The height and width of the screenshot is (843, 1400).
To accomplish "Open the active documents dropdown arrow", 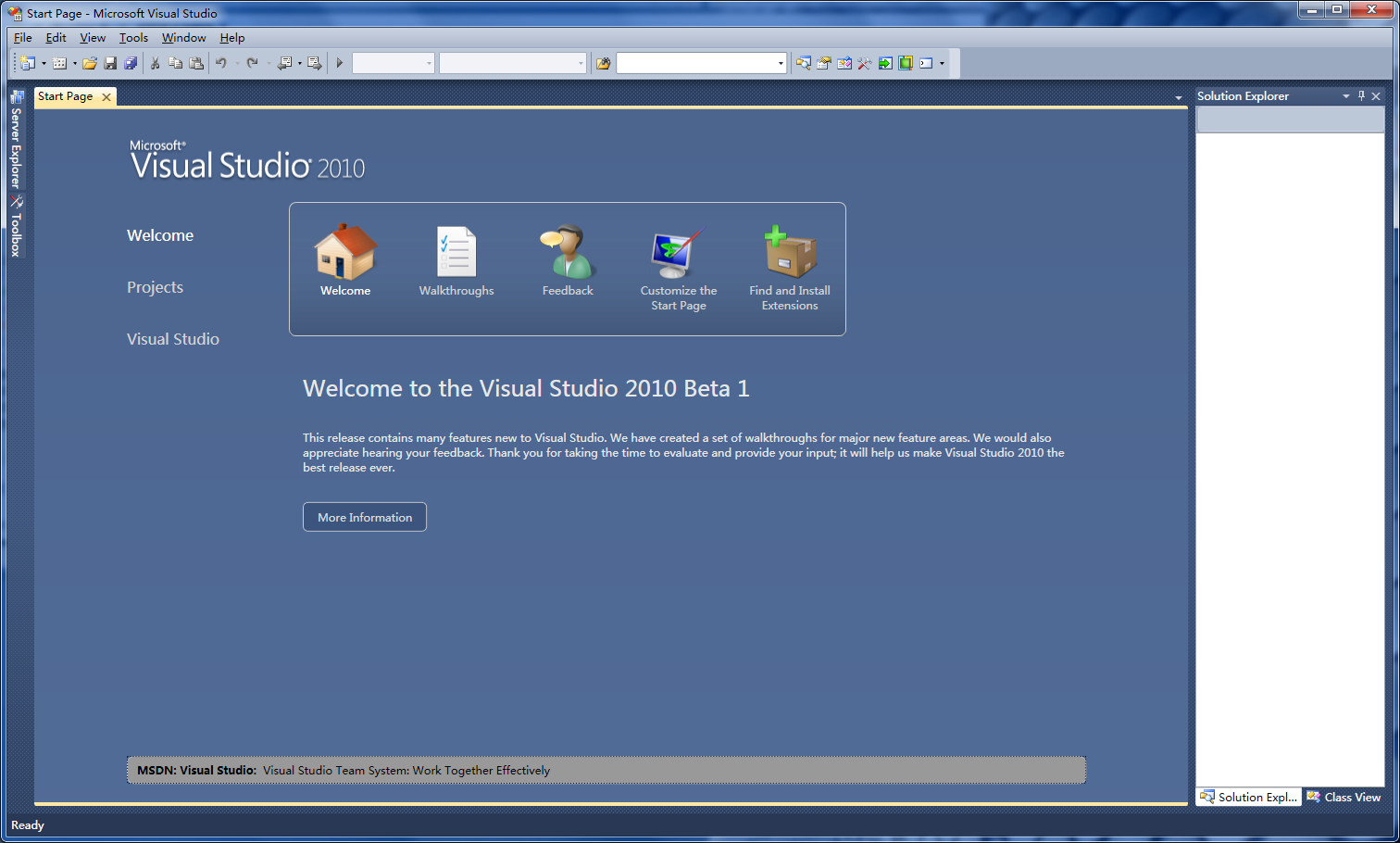I will (x=1179, y=97).
